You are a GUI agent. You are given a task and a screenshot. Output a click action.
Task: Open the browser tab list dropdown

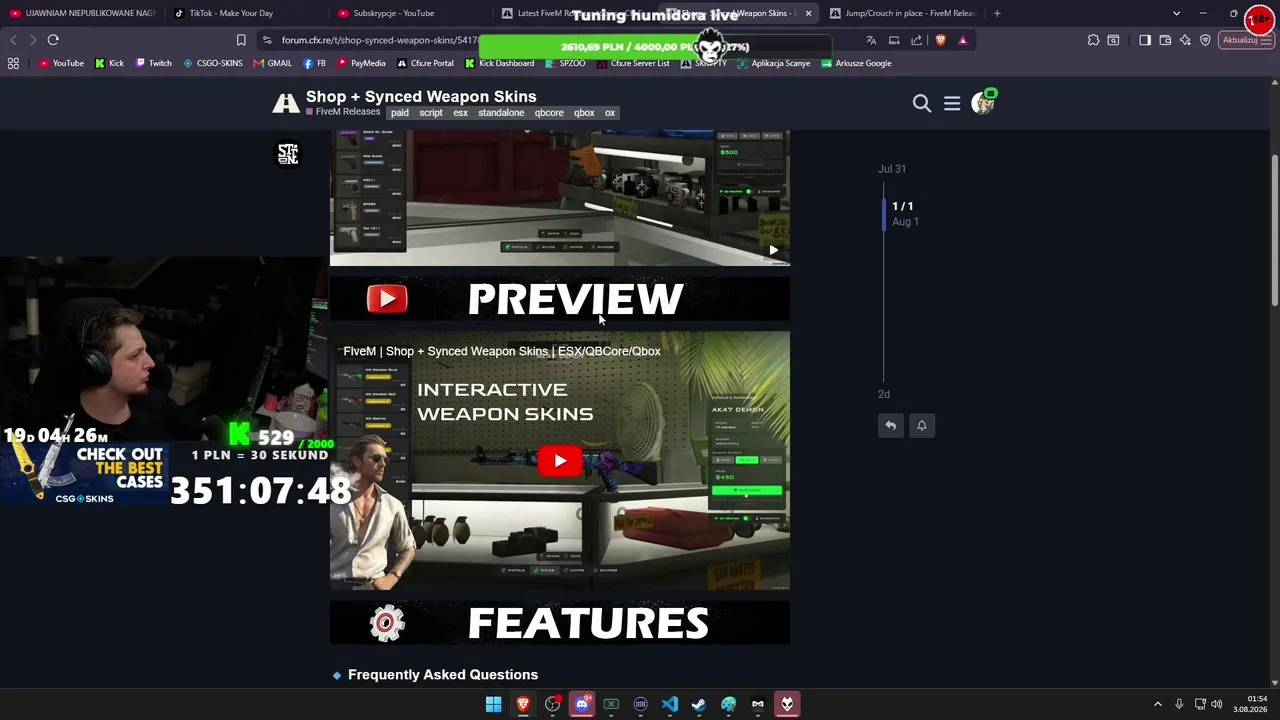pyautogui.click(x=1176, y=13)
